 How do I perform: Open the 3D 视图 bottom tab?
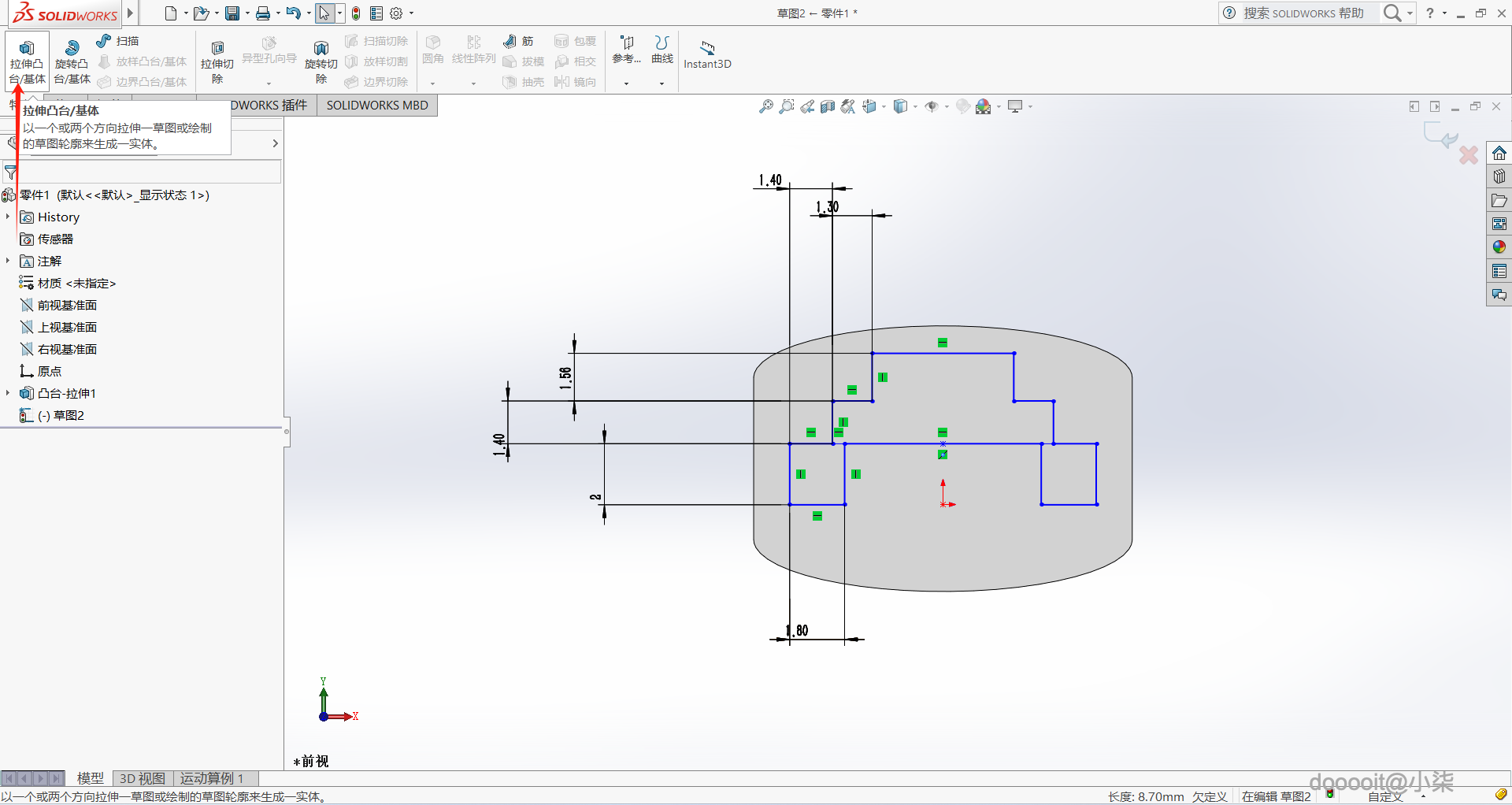pyautogui.click(x=142, y=778)
